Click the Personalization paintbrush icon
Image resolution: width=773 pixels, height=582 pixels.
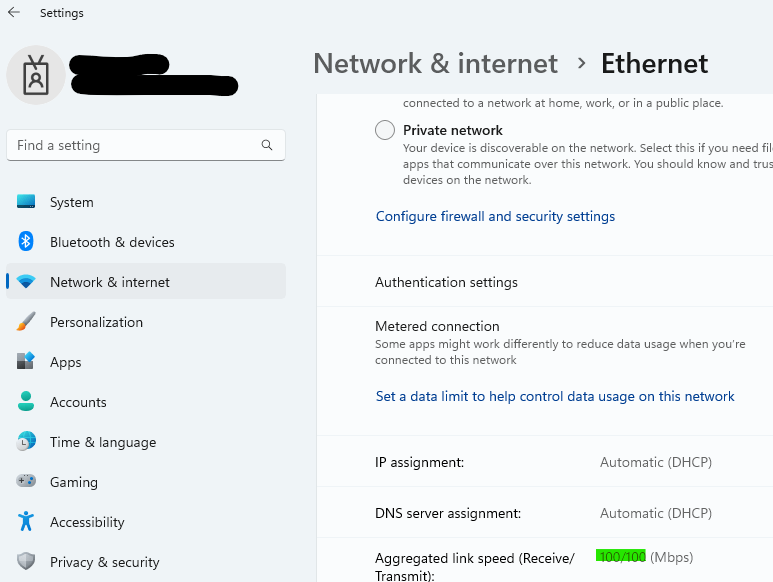click(x=26, y=322)
